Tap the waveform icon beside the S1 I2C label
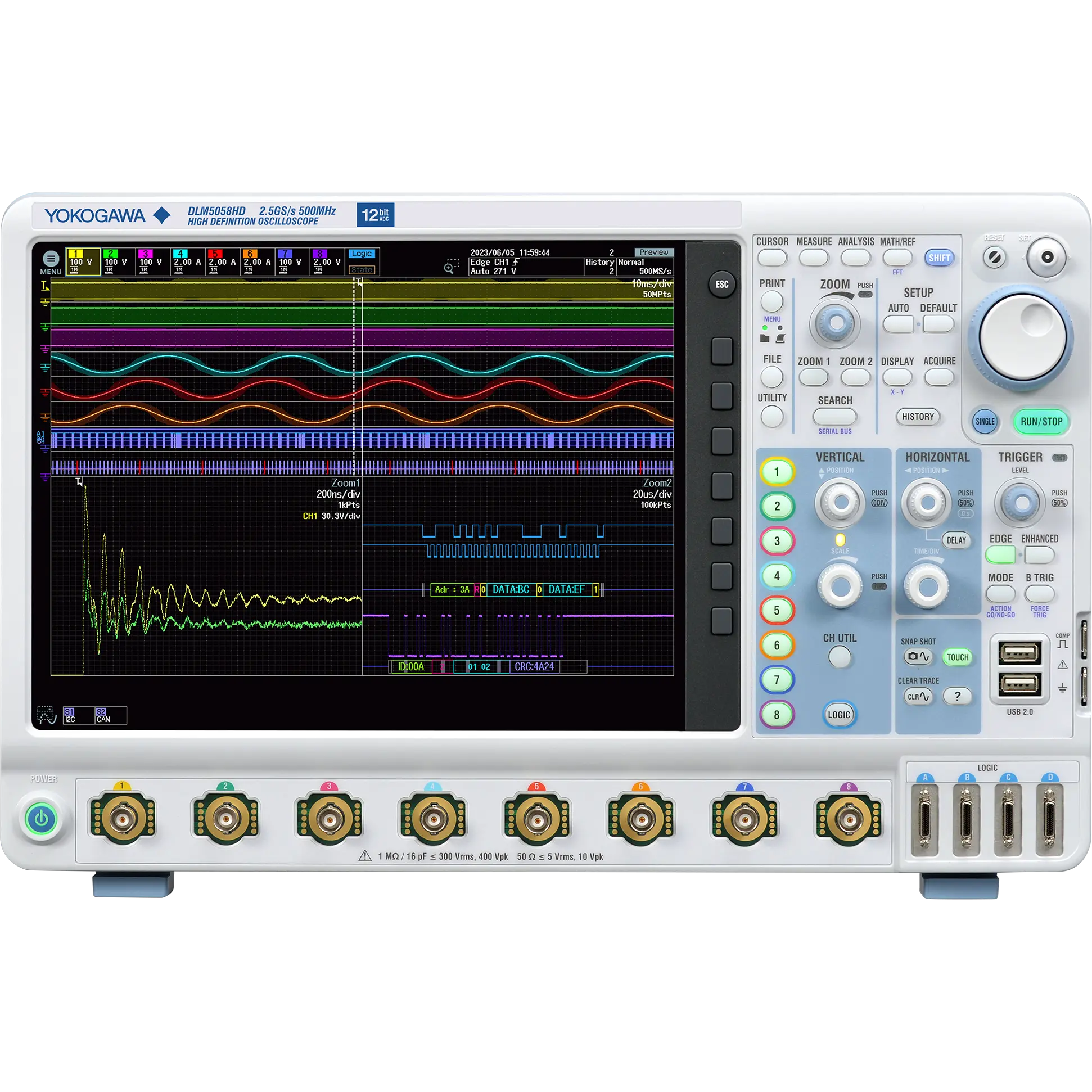The width and height of the screenshot is (1092, 1092). click(46, 715)
